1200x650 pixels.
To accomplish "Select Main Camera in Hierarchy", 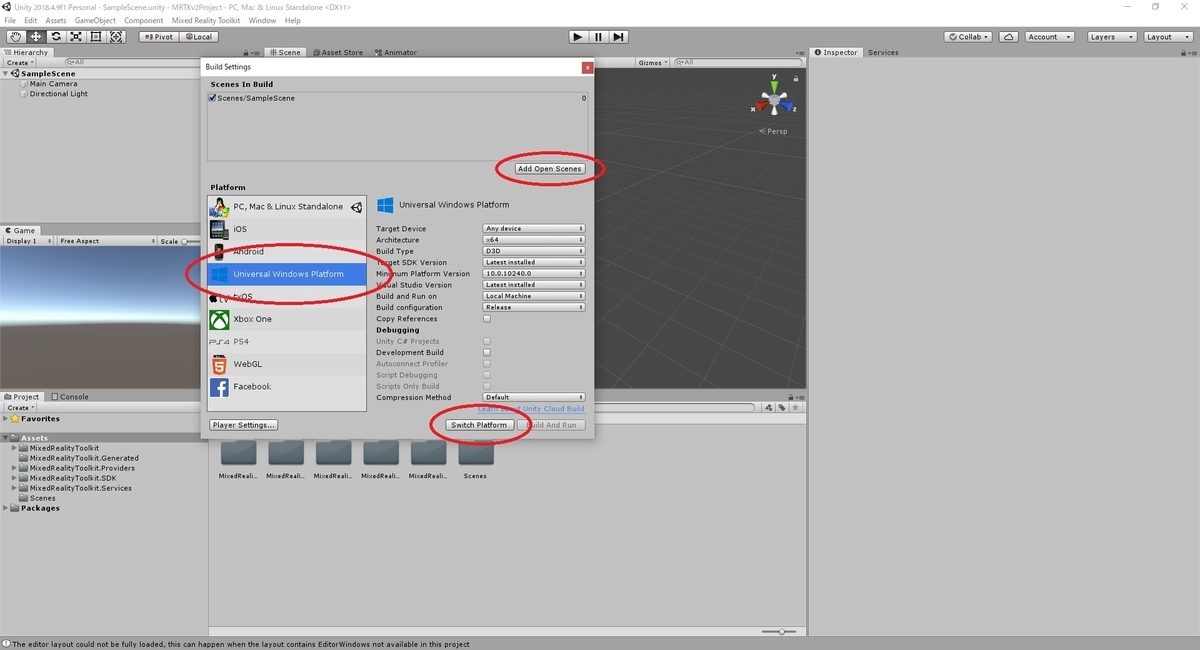I will [x=53, y=84].
